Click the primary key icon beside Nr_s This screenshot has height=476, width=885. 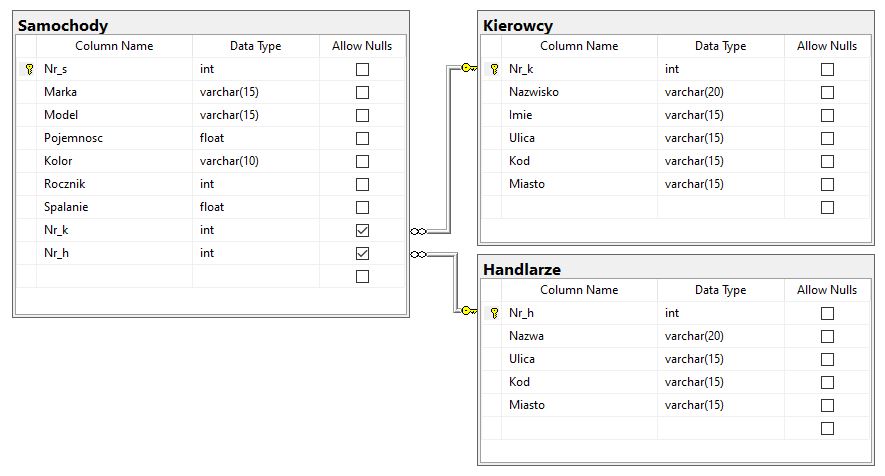coord(27,69)
